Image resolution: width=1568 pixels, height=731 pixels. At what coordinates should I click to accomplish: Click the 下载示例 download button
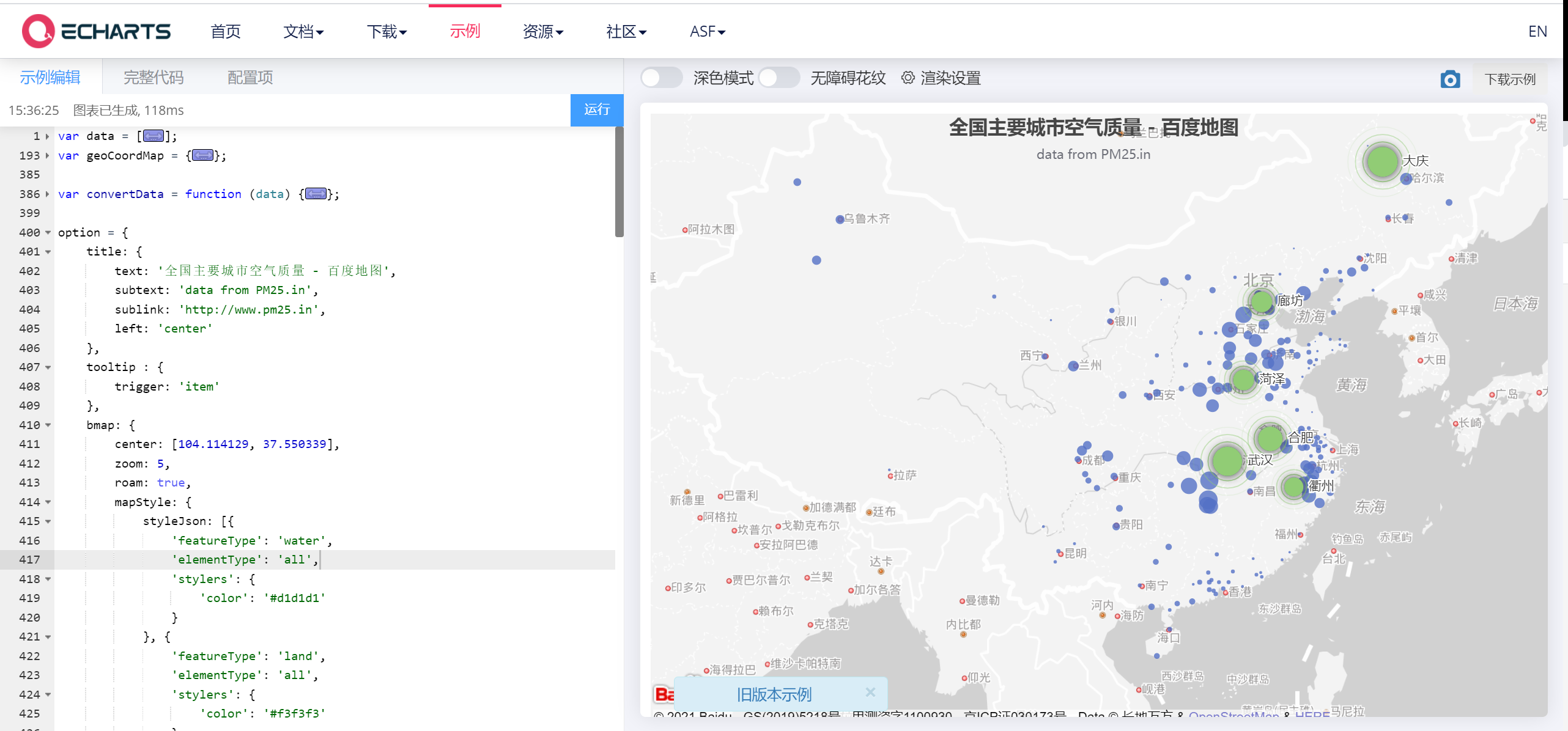click(1510, 79)
